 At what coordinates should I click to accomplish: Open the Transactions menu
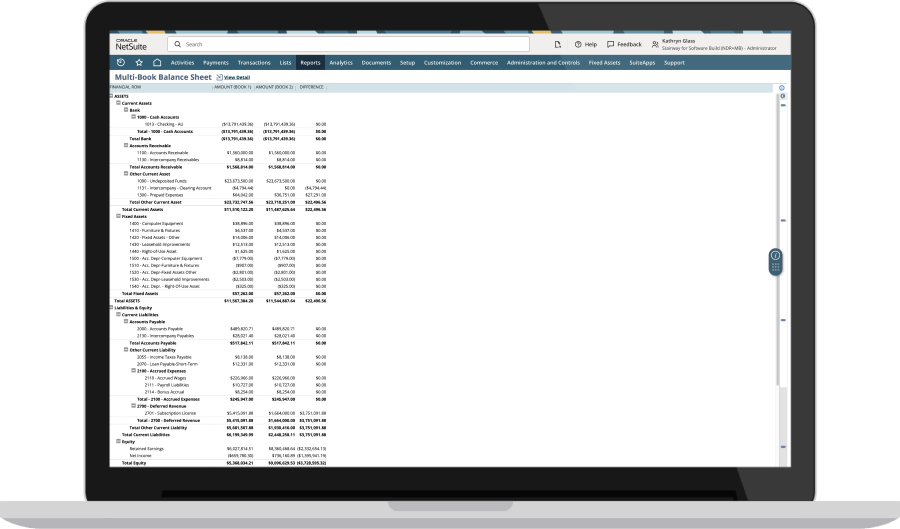[254, 62]
